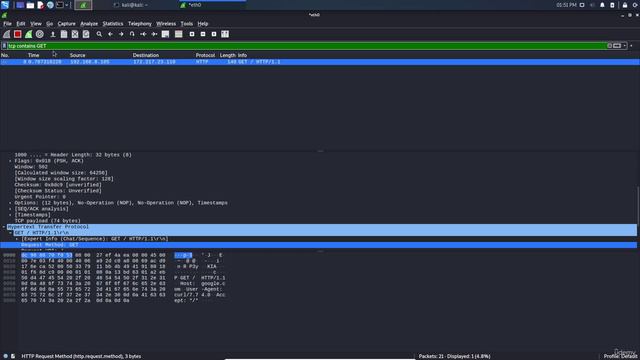Image resolution: width=640 pixels, height=360 pixels.
Task: Toggle auto-scroll during live capture
Action: (165, 34)
